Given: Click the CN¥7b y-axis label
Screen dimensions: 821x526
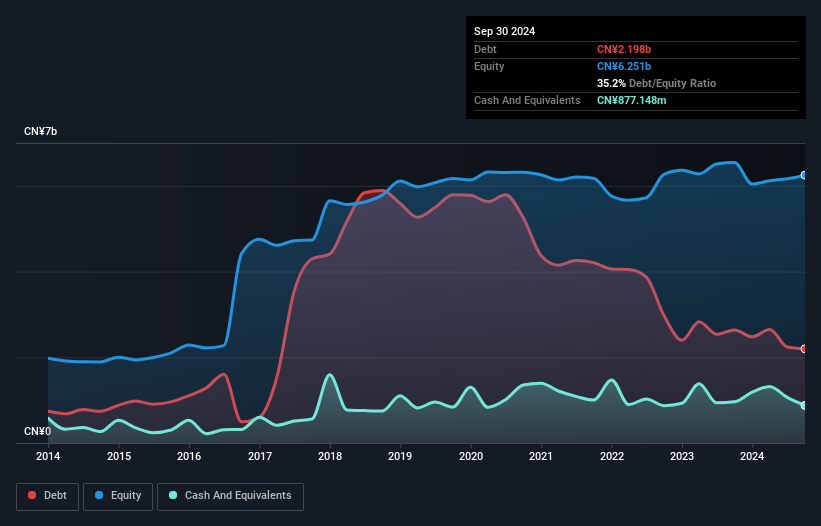Looking at the screenshot, I should [40, 131].
